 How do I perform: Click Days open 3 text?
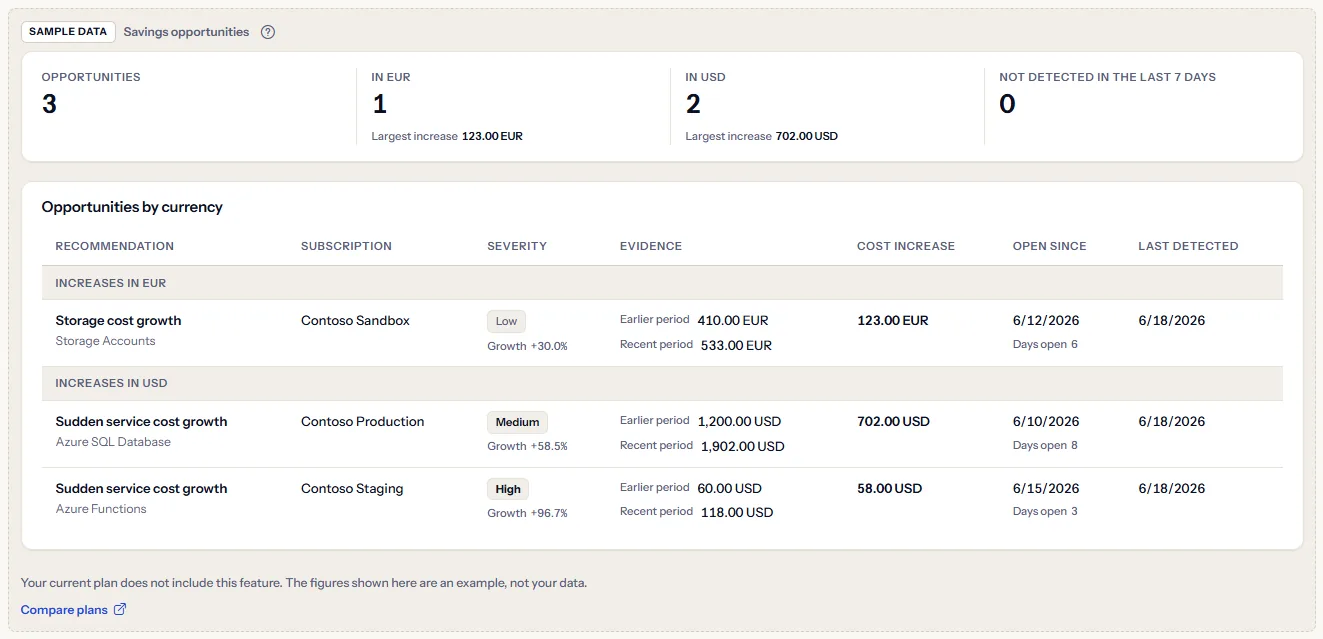(1045, 511)
